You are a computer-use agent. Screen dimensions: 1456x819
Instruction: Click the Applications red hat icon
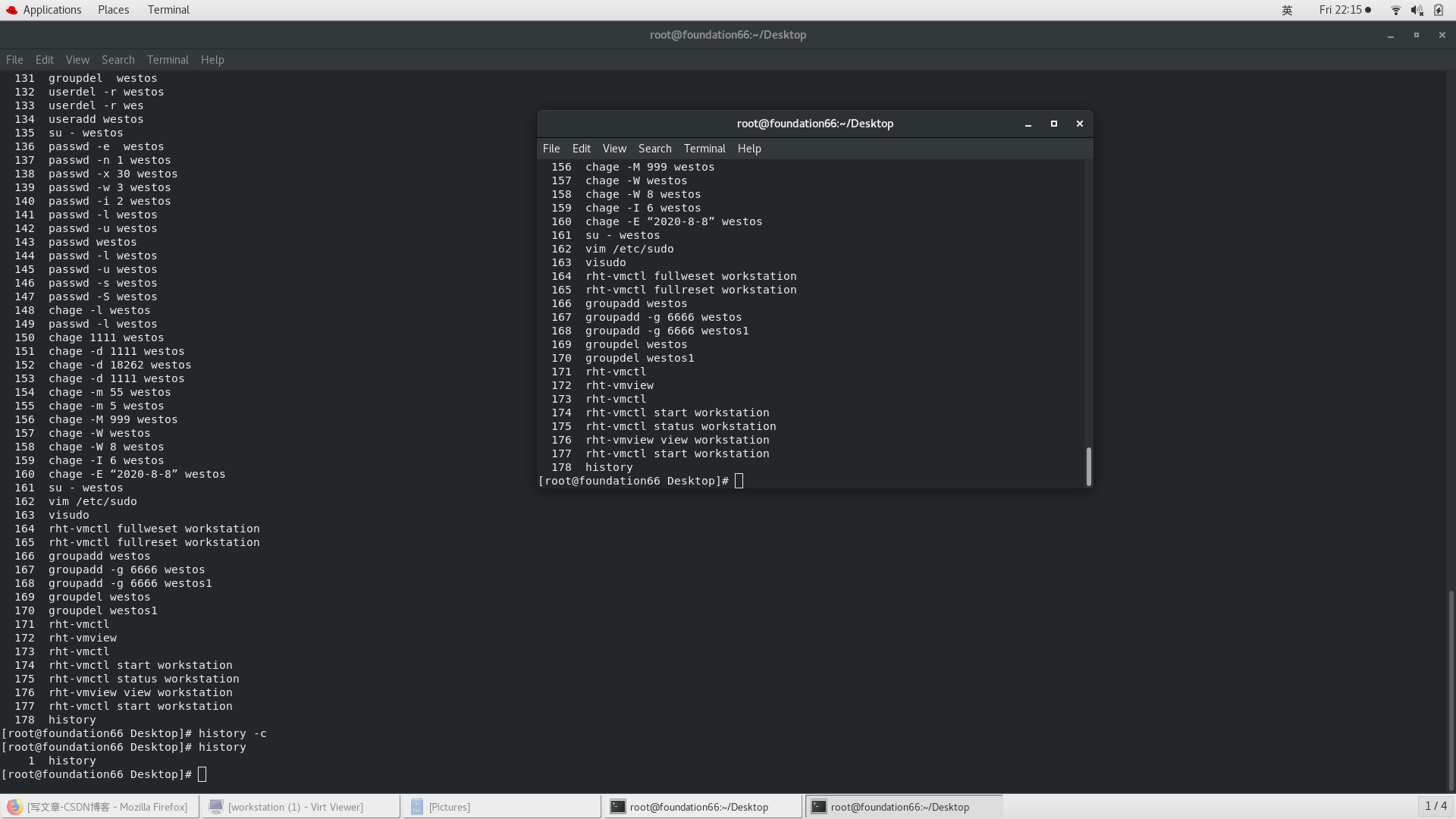click(x=11, y=10)
